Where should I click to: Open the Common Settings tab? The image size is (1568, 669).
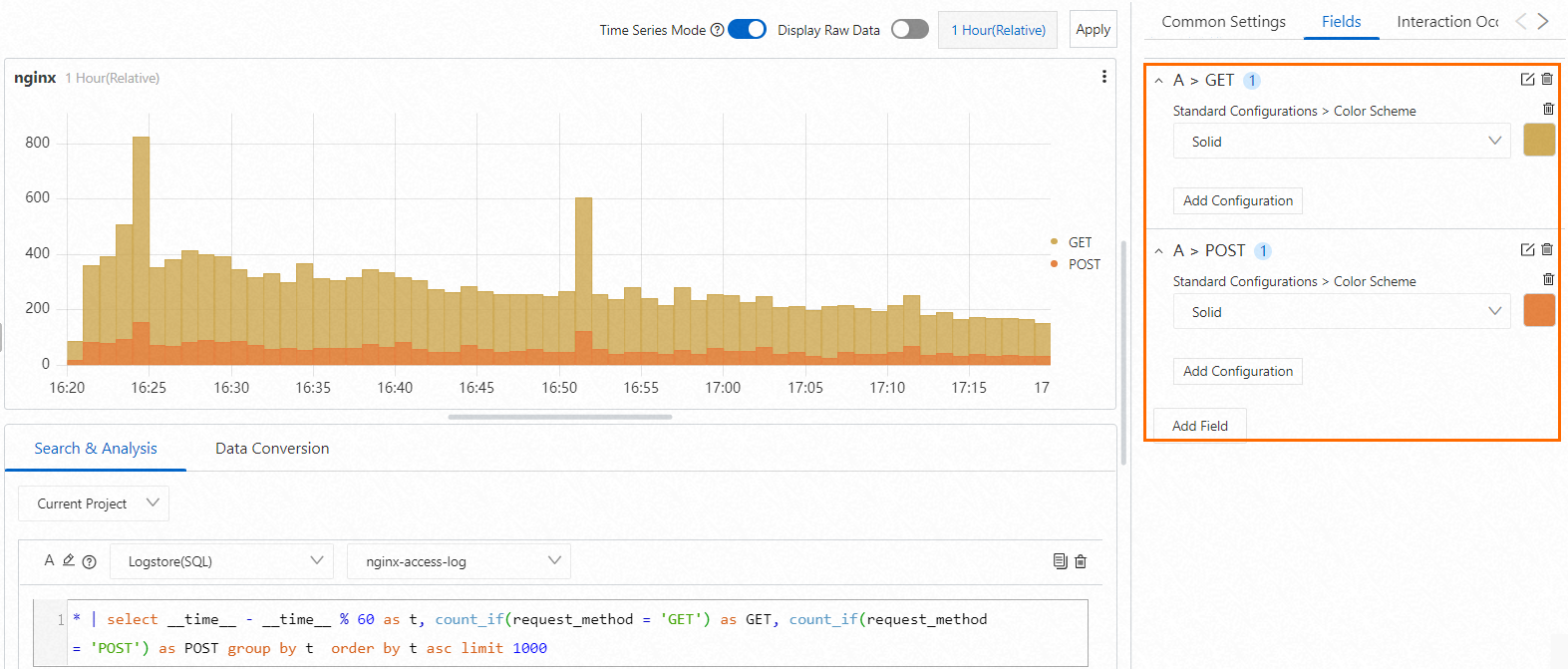1223,22
